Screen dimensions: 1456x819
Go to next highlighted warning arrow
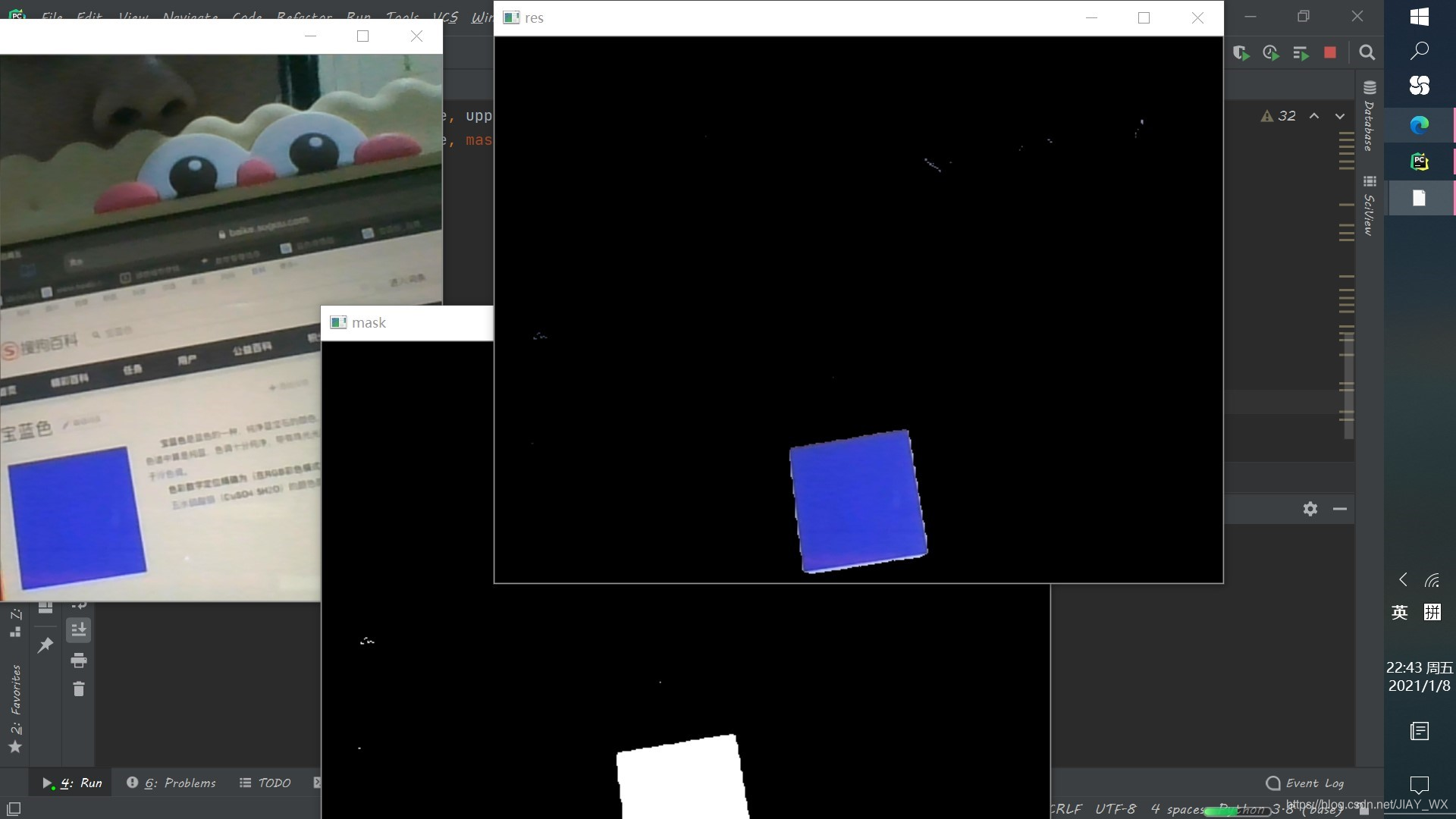pos(1340,116)
